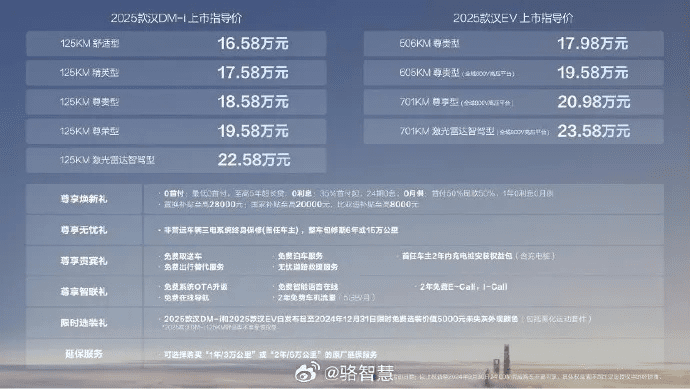Viewport: 690px width, 389px height.
Task: Click the 16.58万元 price
Action: [x=253, y=44]
